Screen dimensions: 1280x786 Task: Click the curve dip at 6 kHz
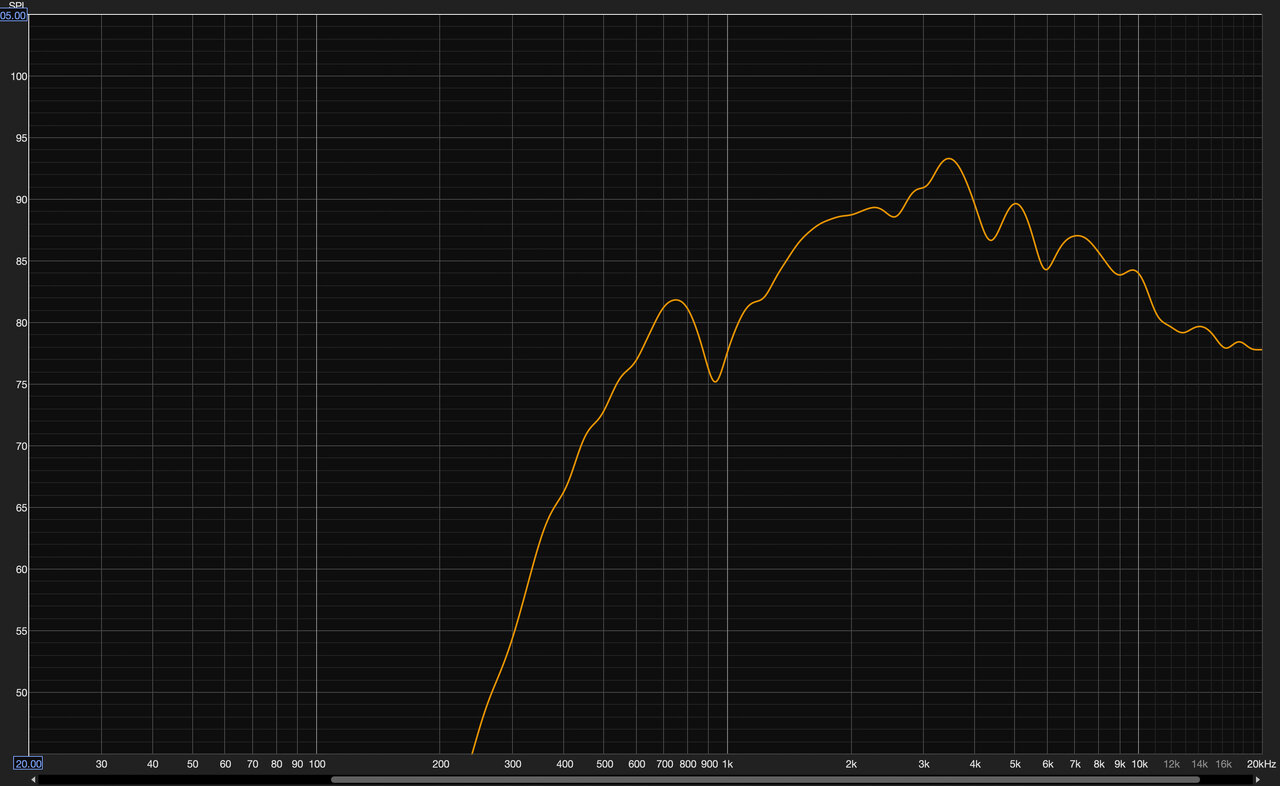1046,269
